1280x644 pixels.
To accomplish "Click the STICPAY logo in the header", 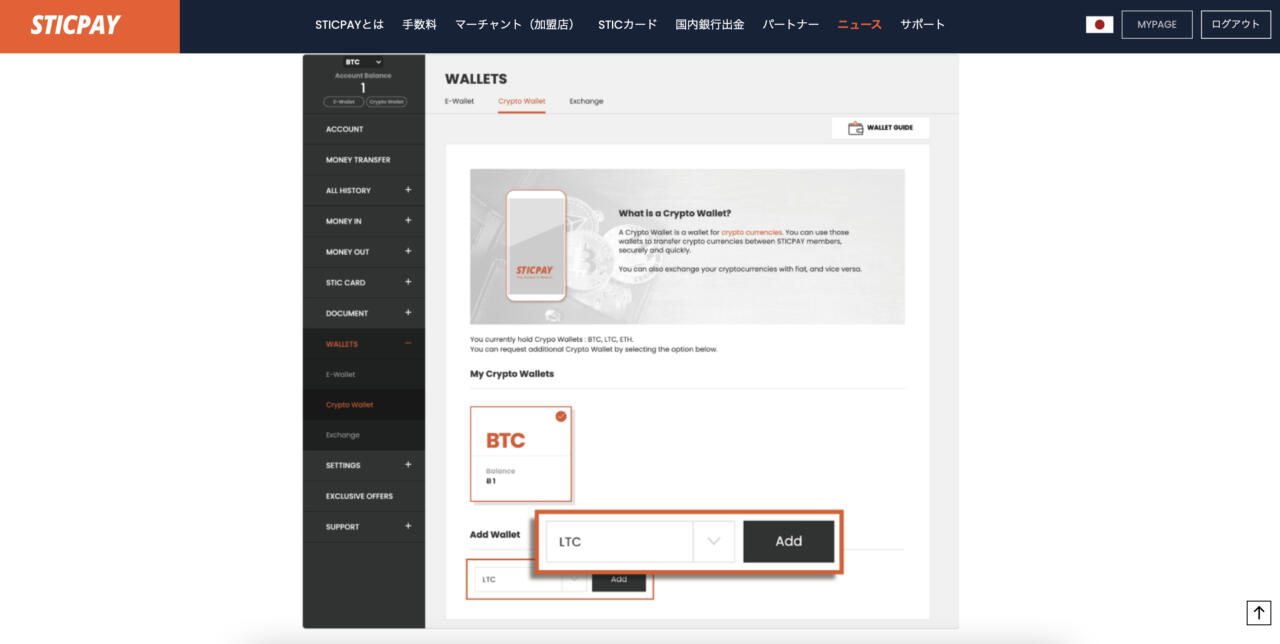I will (76, 25).
